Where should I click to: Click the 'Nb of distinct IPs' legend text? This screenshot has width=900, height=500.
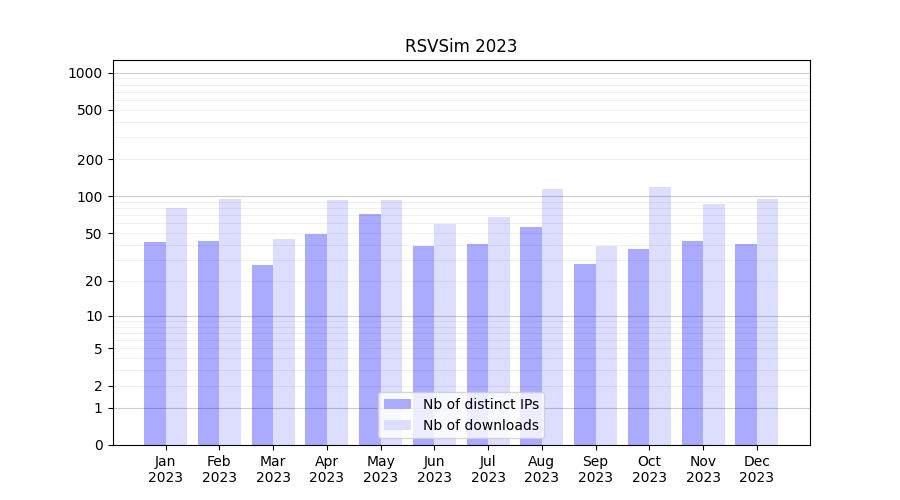(x=480, y=404)
